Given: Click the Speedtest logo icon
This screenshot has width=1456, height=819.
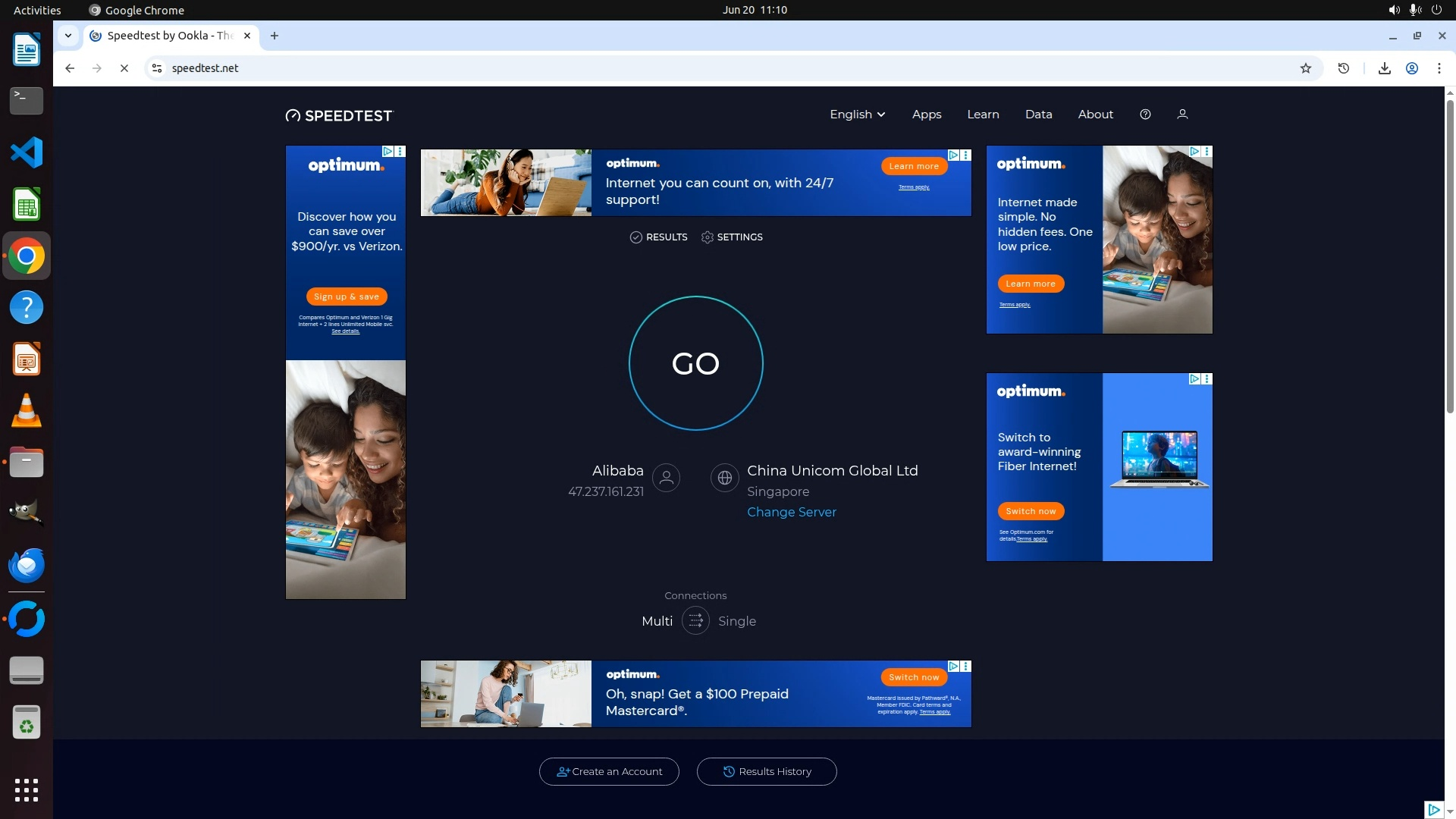Looking at the screenshot, I should 293,115.
